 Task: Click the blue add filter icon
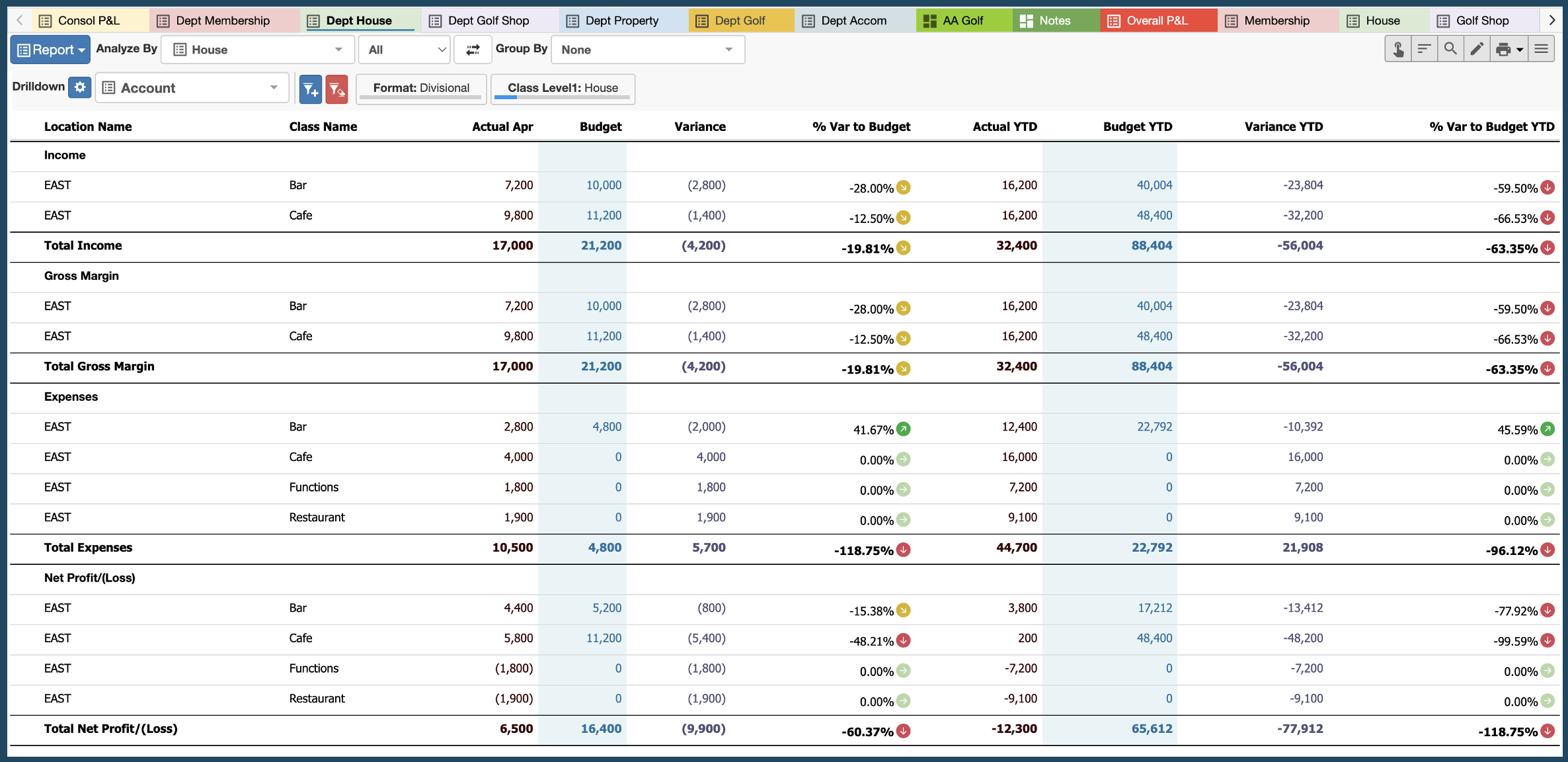(x=310, y=89)
